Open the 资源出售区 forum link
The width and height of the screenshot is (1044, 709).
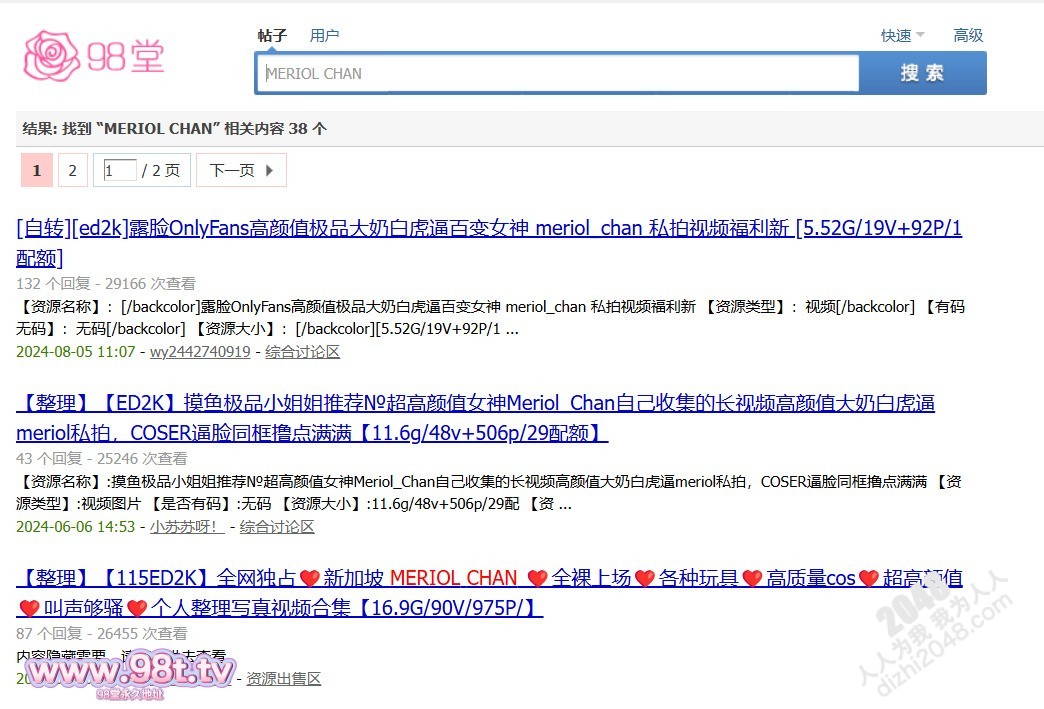[283, 678]
